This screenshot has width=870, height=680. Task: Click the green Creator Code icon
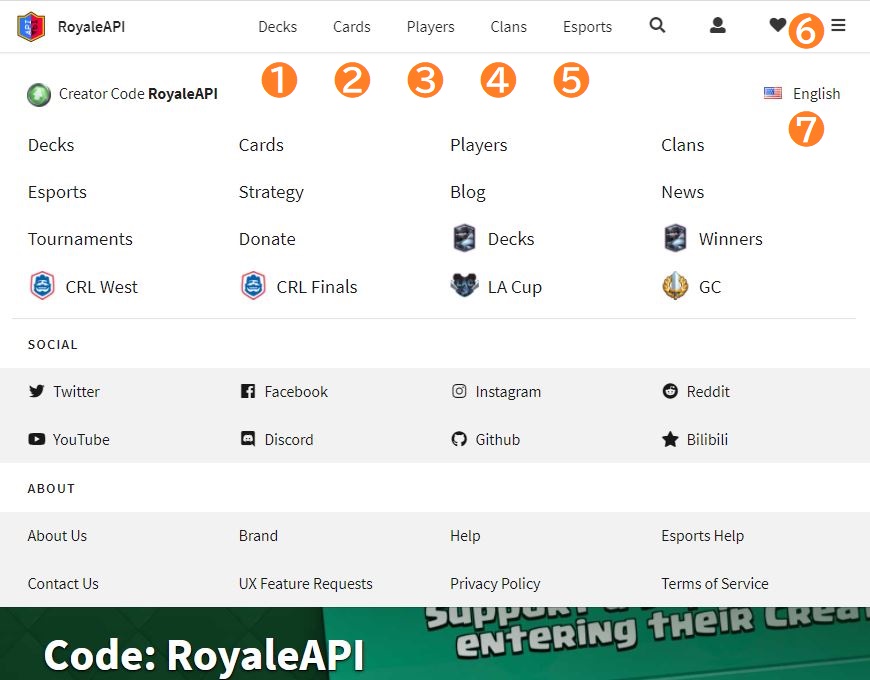click(x=39, y=95)
